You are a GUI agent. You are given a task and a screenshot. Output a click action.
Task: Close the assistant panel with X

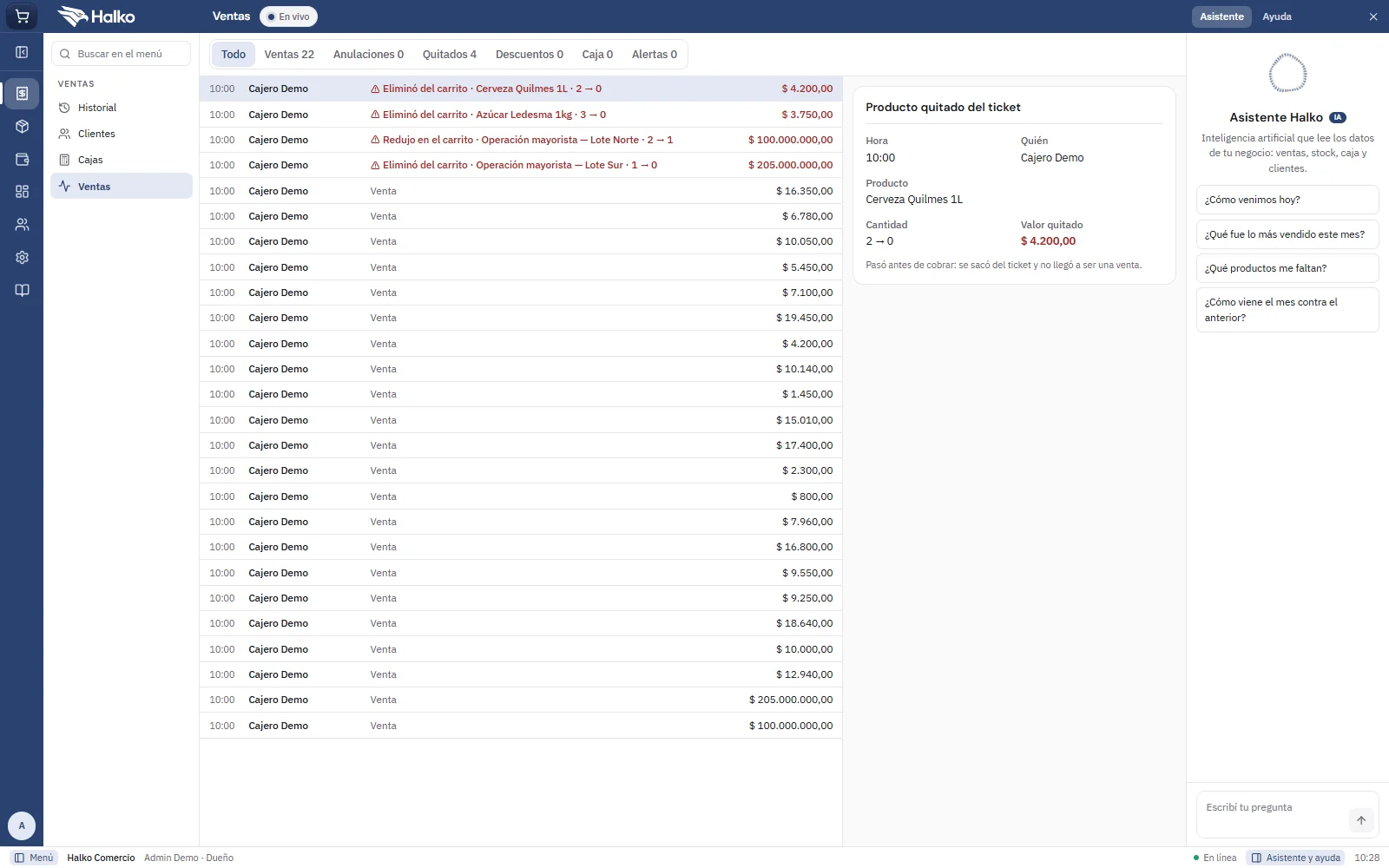(1373, 16)
